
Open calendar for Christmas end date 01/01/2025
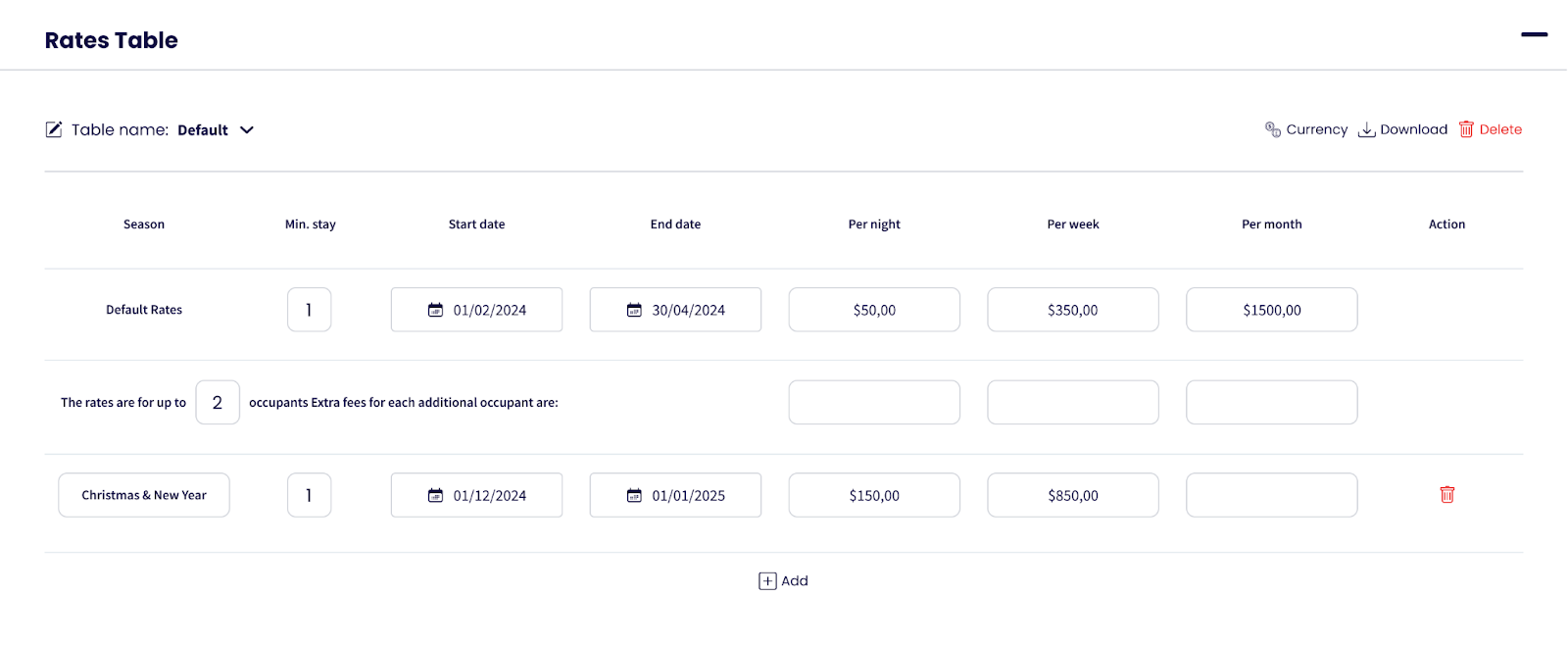click(634, 496)
